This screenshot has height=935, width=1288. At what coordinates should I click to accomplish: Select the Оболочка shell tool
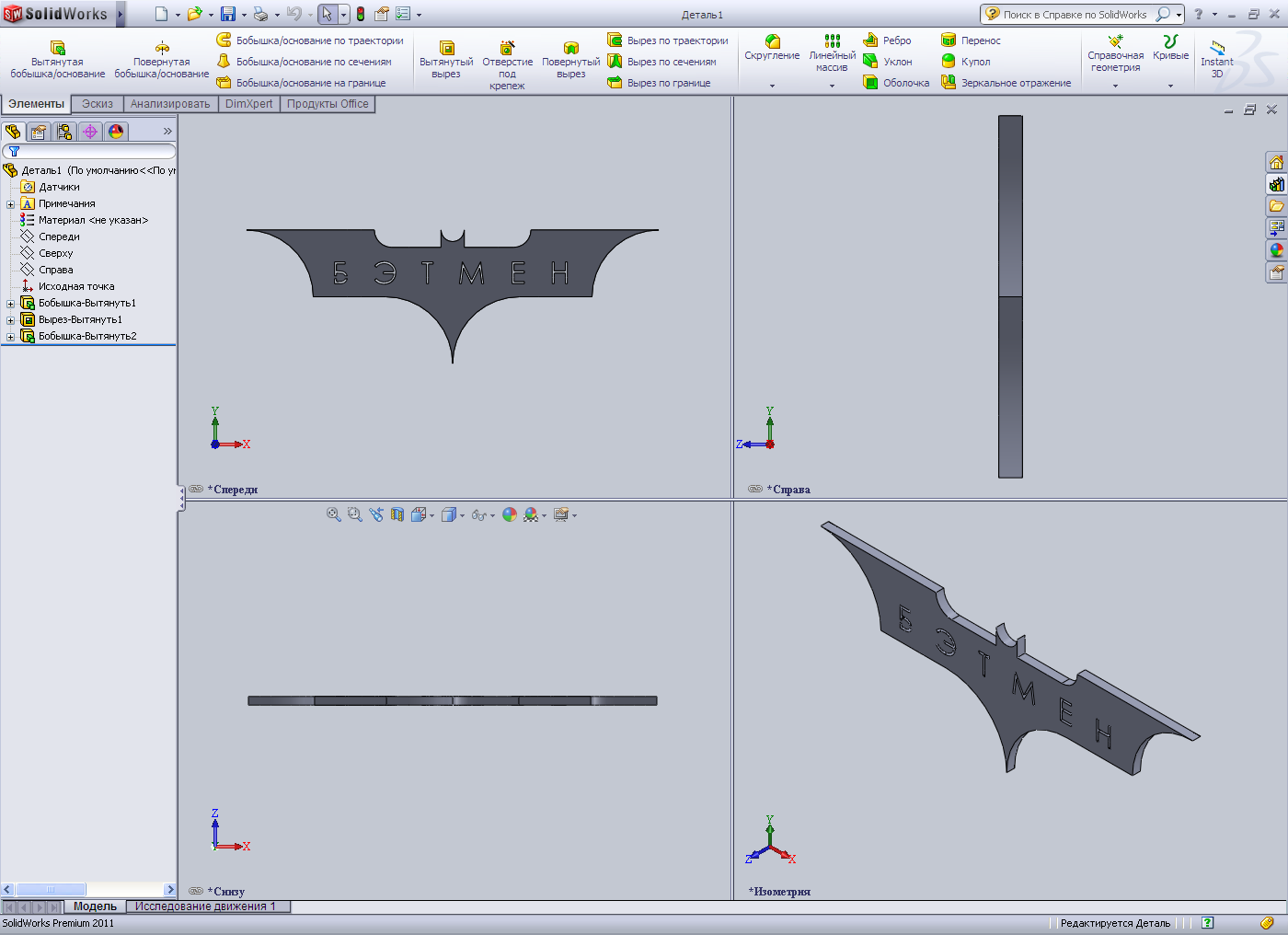tap(896, 83)
